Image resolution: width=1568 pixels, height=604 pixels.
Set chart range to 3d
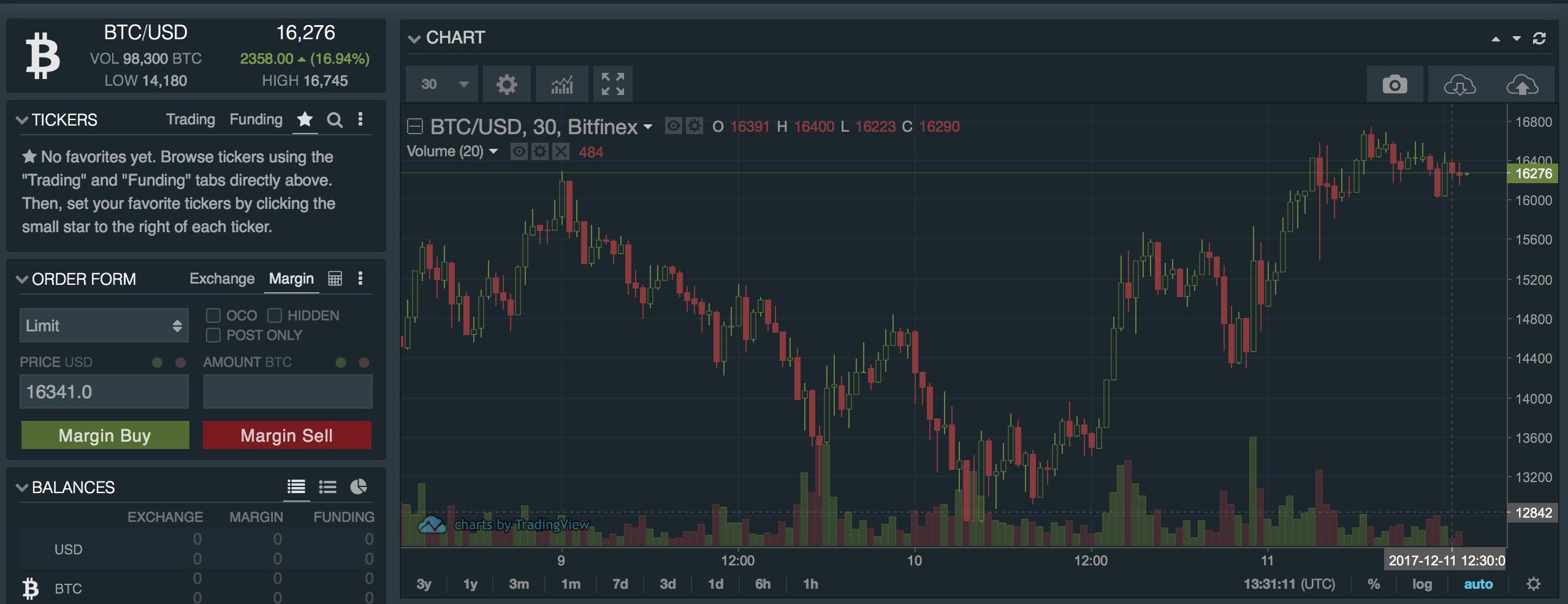pos(668,584)
